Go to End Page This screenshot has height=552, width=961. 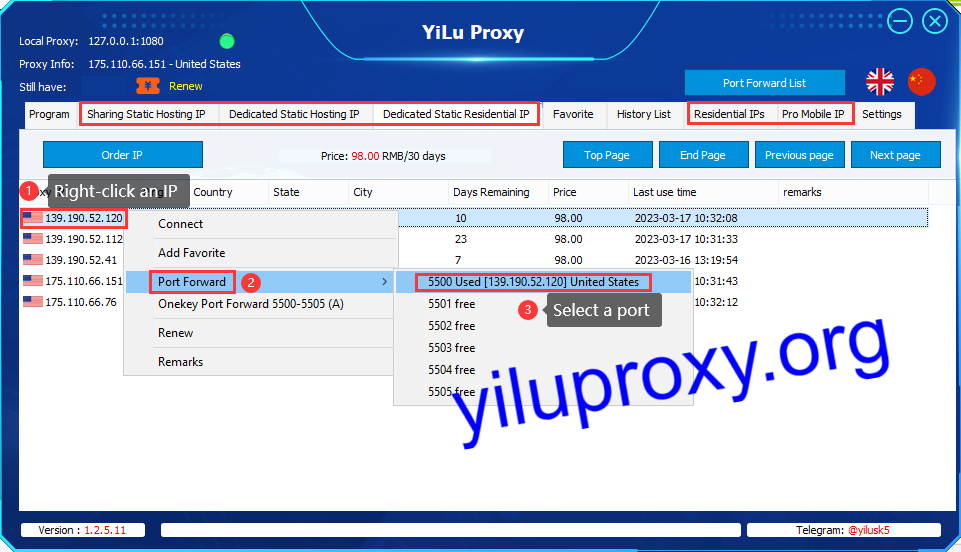(x=703, y=155)
